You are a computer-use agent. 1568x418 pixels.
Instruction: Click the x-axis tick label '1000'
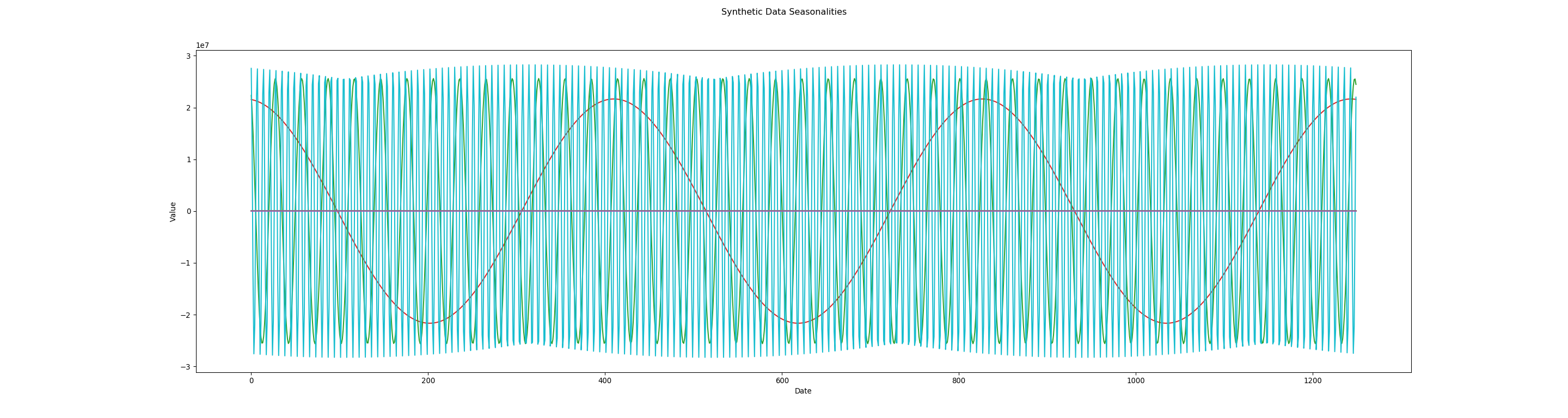point(1136,381)
